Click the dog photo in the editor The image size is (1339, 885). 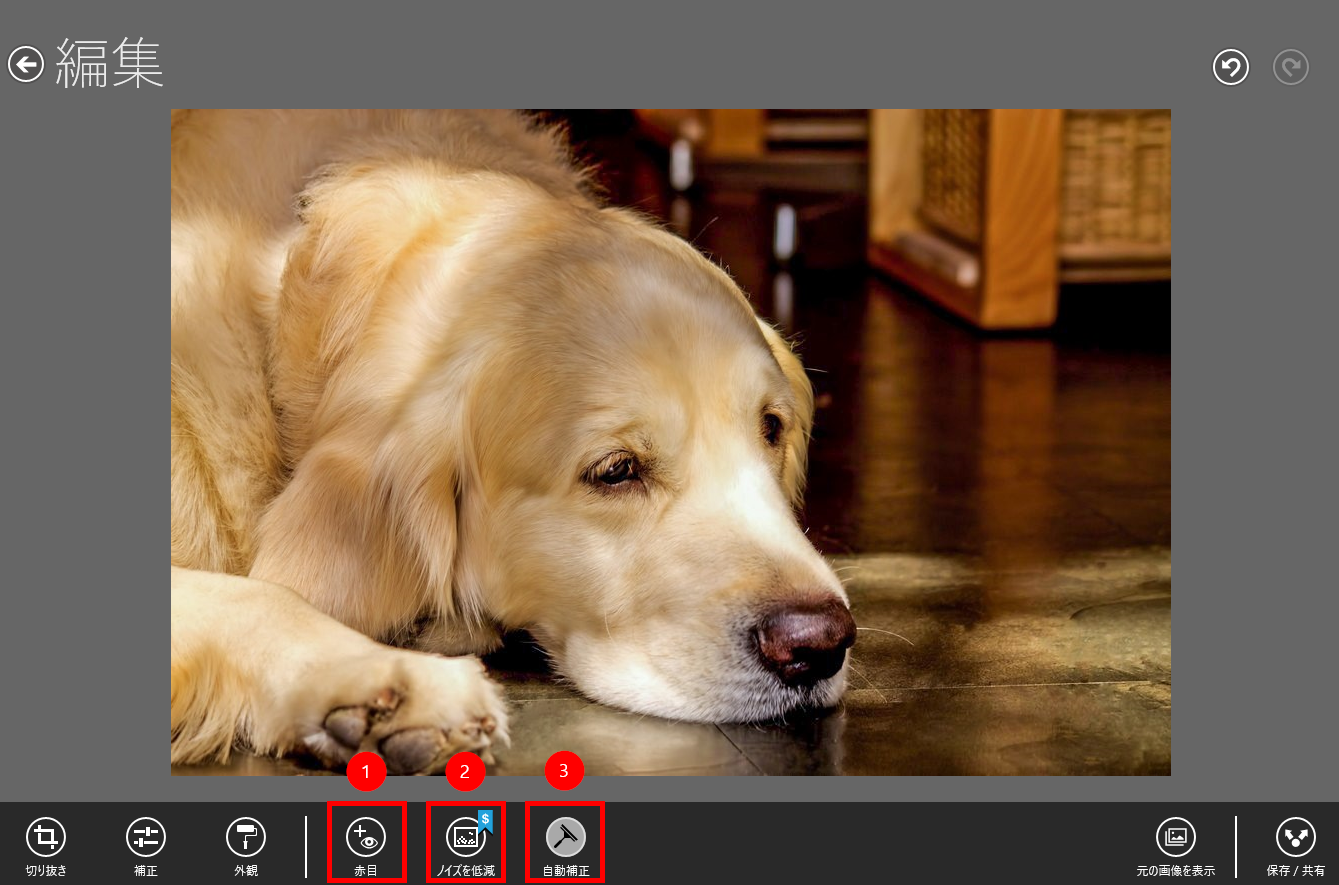tap(671, 442)
